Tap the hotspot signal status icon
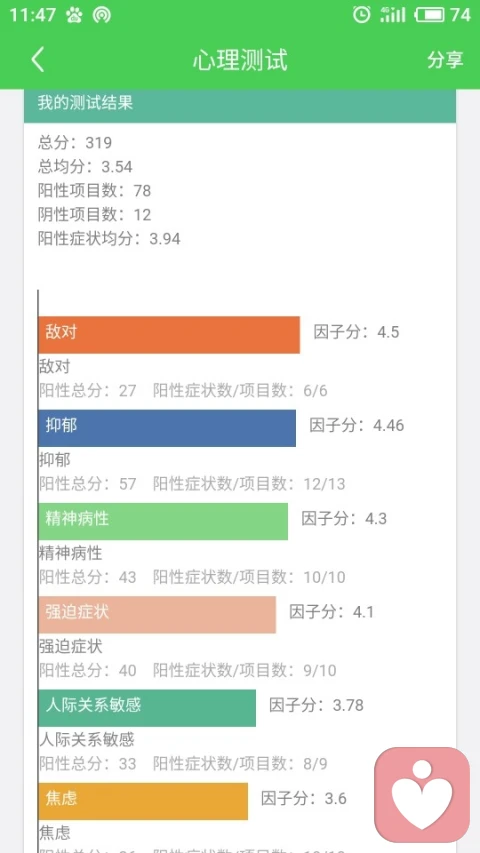Viewport: 480px width, 853px height. tap(102, 15)
